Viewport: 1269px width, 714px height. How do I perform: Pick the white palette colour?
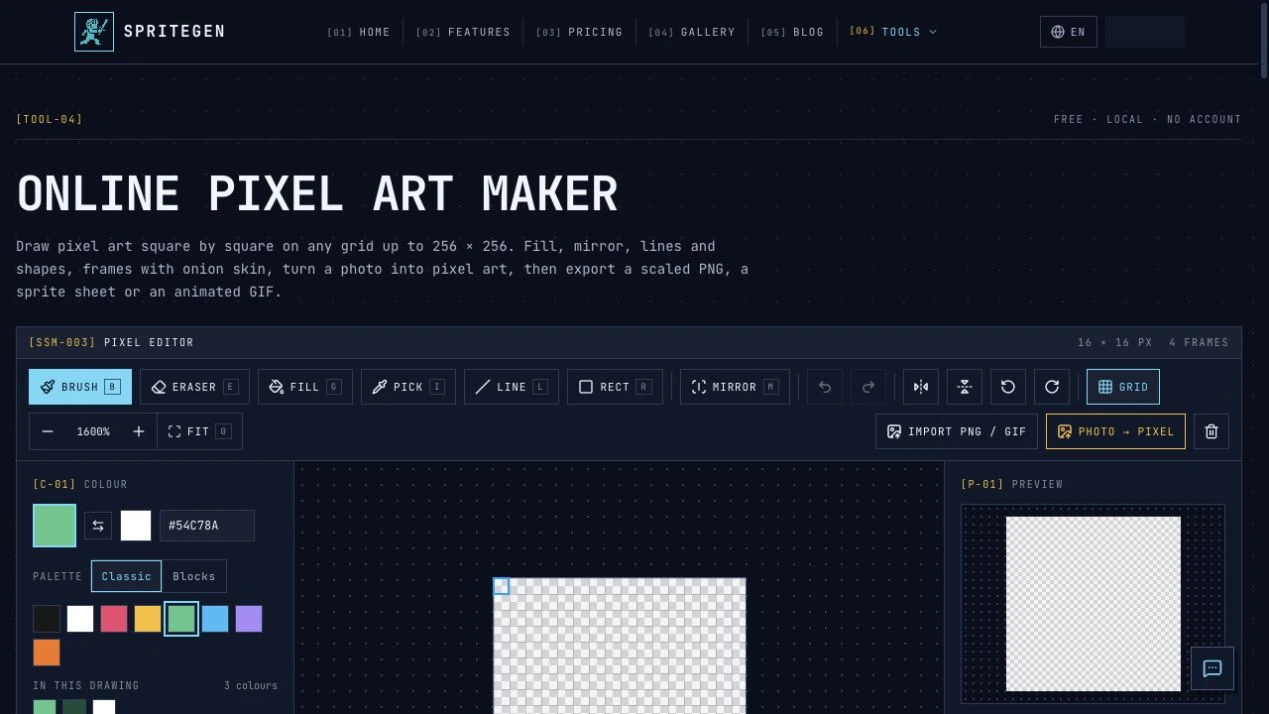pyautogui.click(x=80, y=619)
